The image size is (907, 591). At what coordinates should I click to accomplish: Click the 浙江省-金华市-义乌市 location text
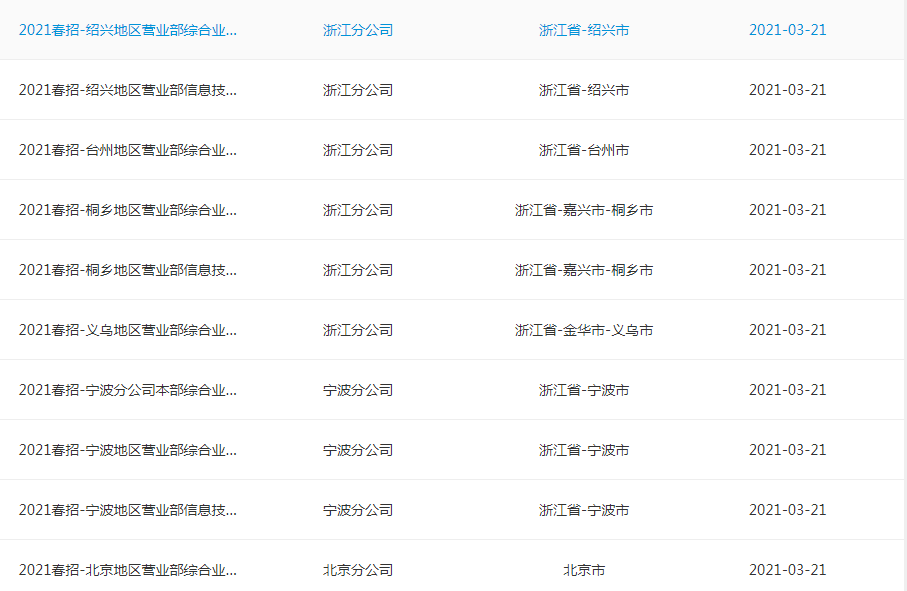[x=584, y=330]
